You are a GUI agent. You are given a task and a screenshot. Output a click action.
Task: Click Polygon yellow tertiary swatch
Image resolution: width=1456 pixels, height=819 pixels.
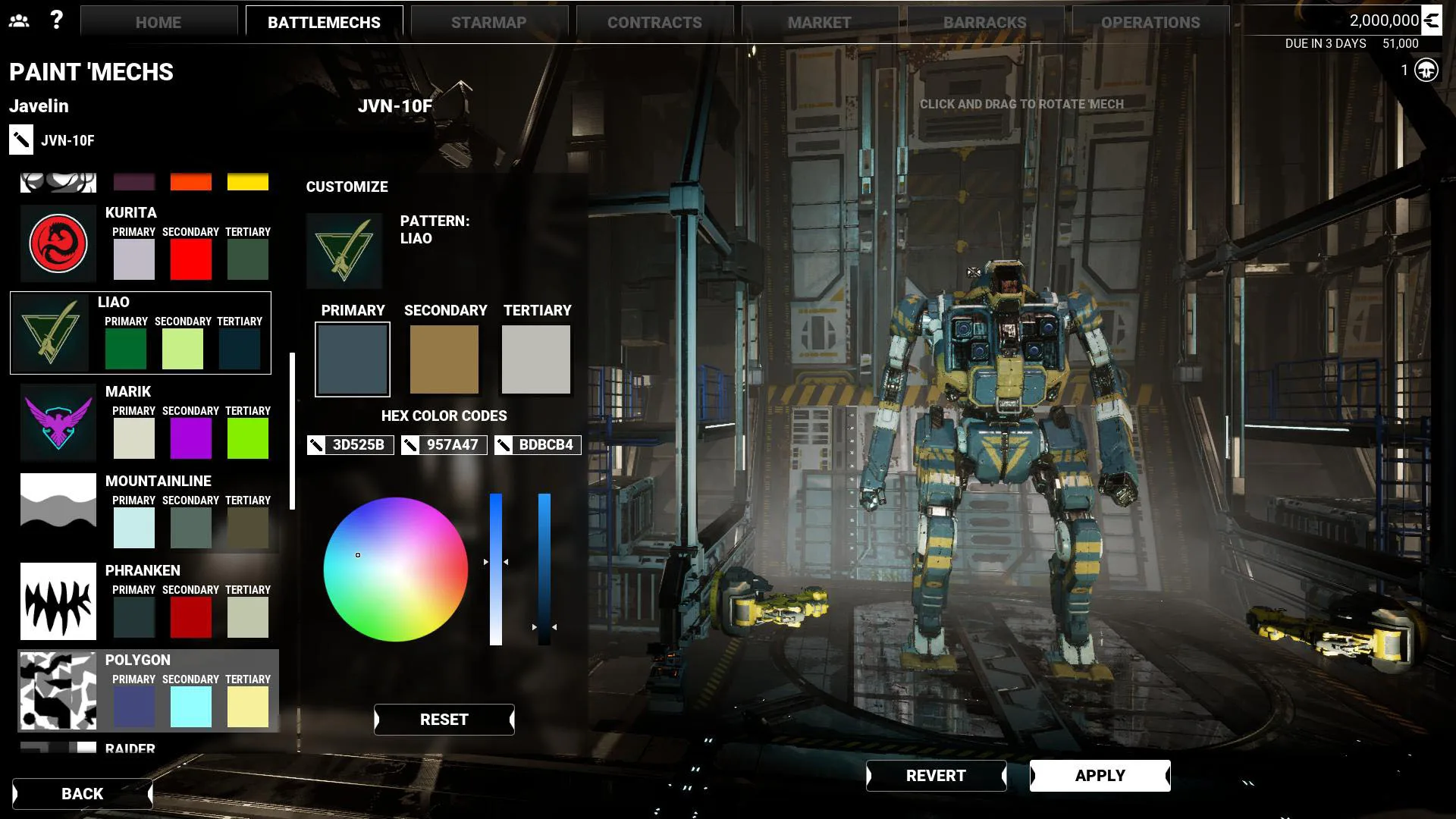point(248,707)
